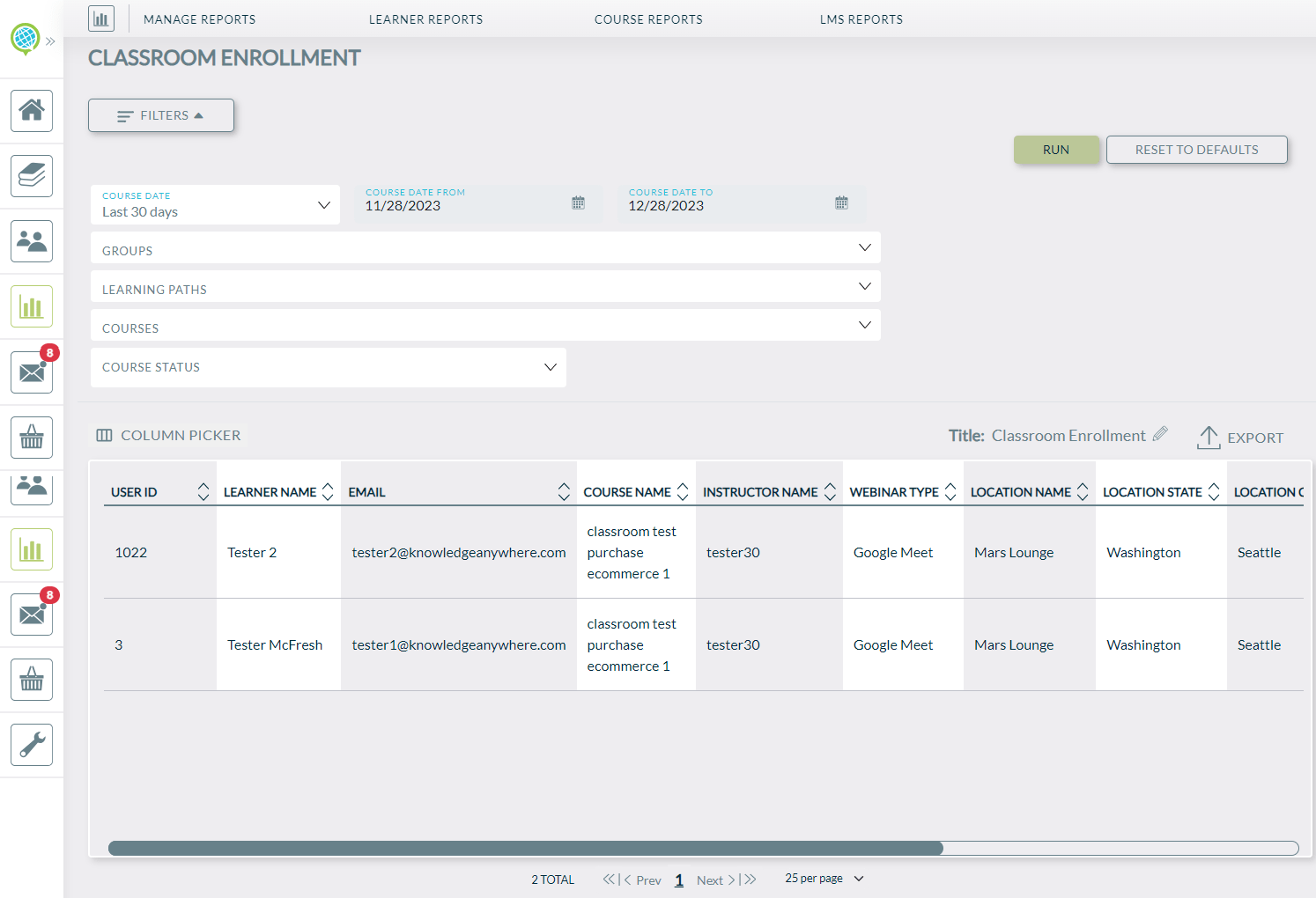Open the Course Reports menu
Viewport: 1316px width, 898px height.
[x=648, y=18]
